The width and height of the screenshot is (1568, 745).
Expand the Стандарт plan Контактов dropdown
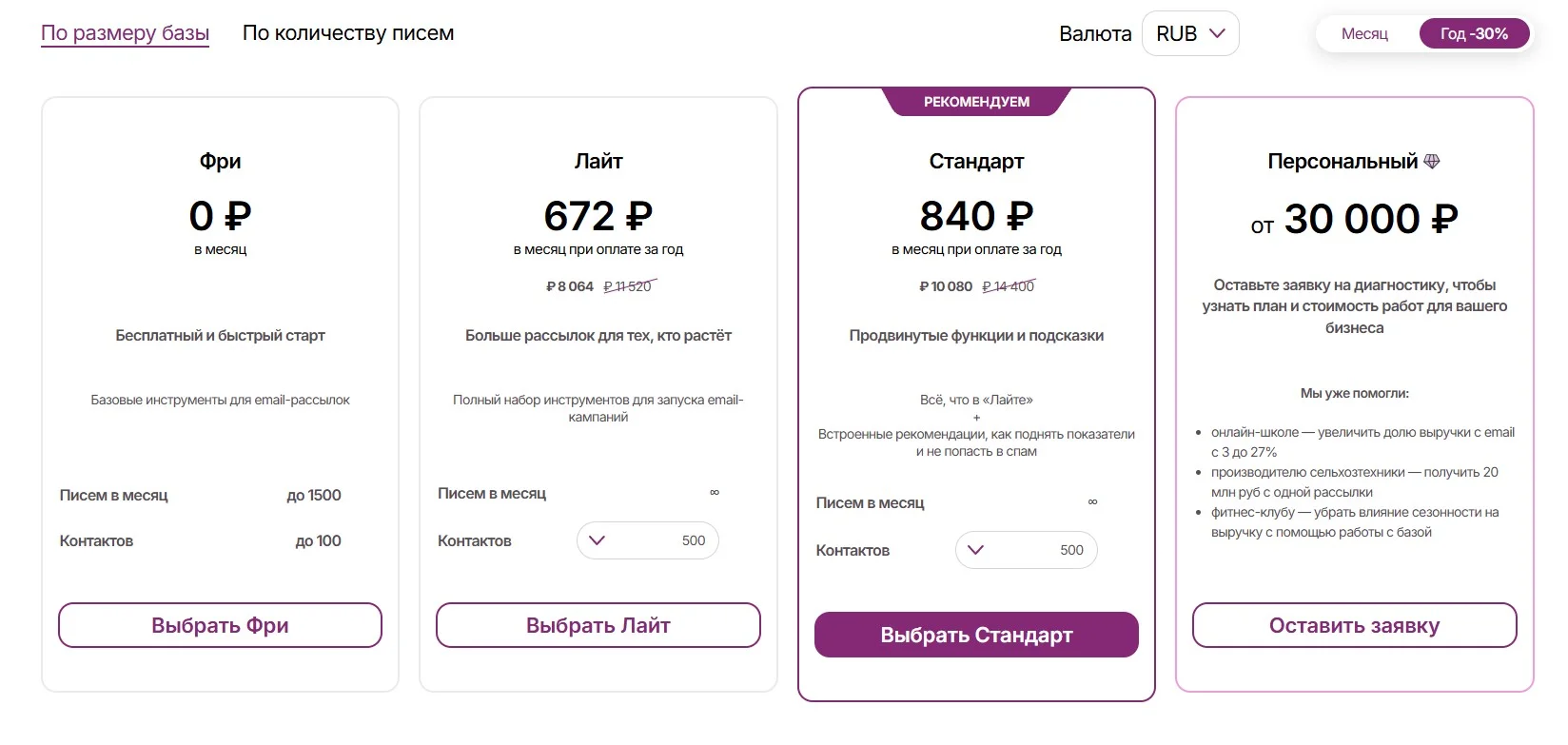(1026, 550)
